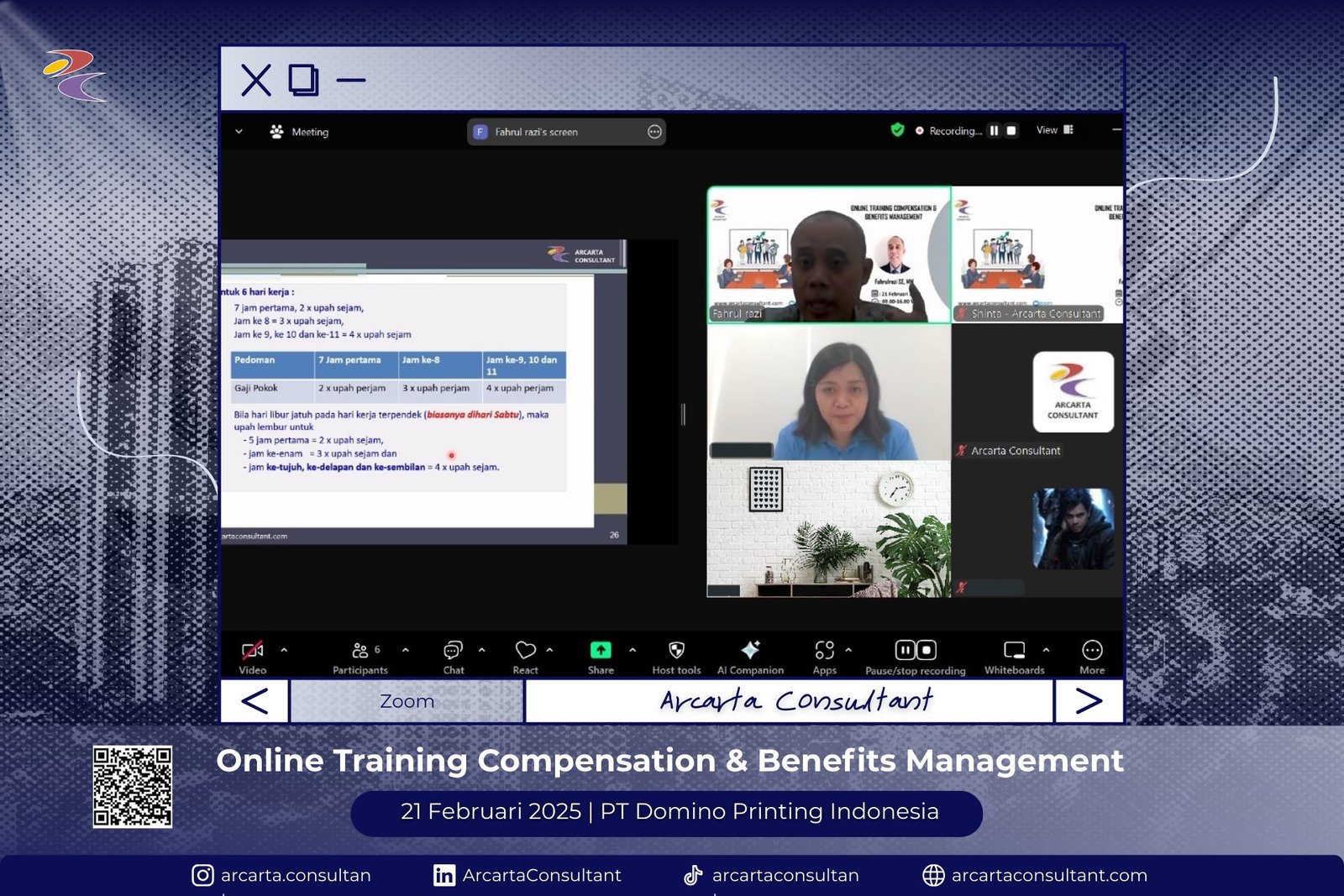Open the Participants list
Screen dimensions: 1344x896
[x=360, y=652]
